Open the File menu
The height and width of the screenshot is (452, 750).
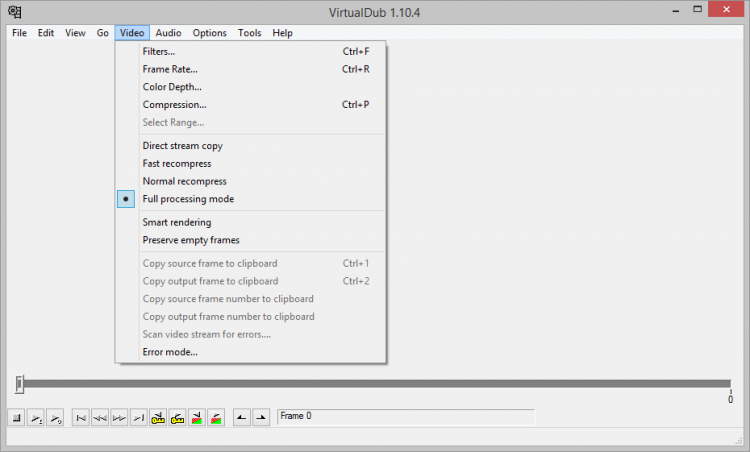[x=20, y=33]
